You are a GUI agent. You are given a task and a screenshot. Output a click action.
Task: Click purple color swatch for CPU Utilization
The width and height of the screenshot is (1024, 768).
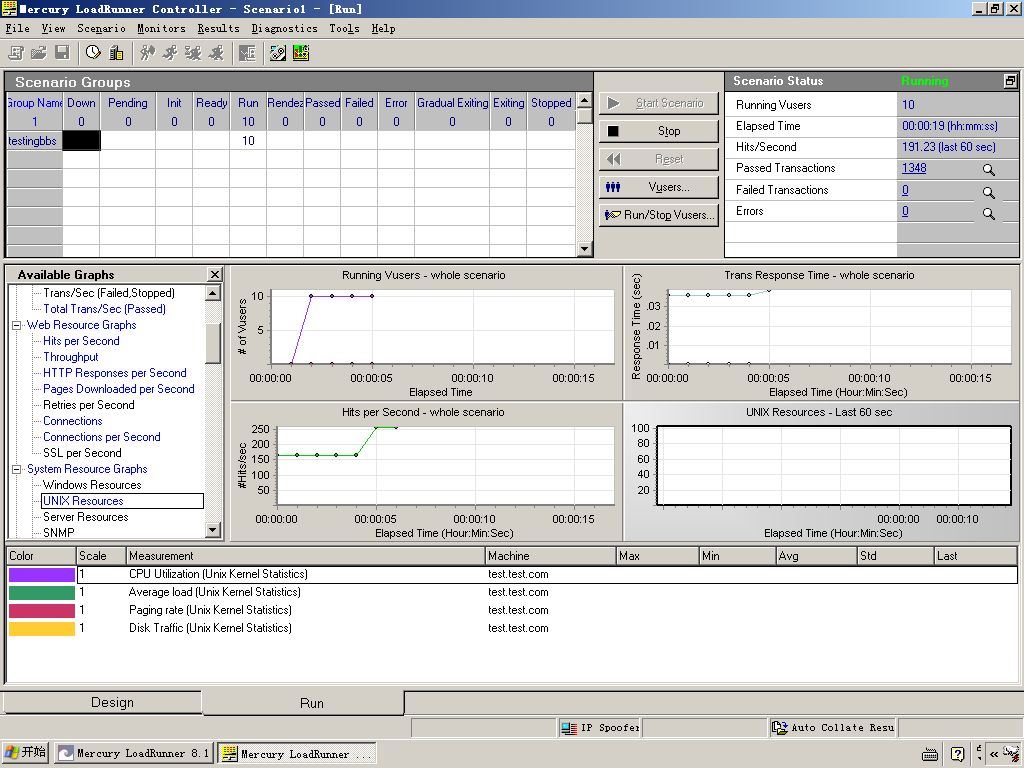point(42,575)
